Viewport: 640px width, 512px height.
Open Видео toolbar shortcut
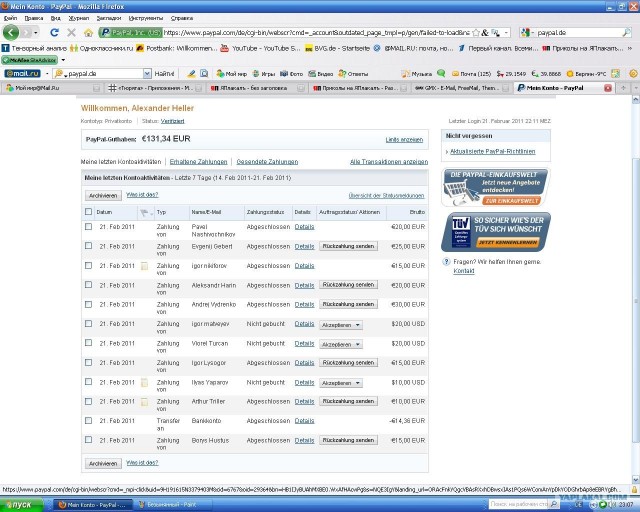321,74
